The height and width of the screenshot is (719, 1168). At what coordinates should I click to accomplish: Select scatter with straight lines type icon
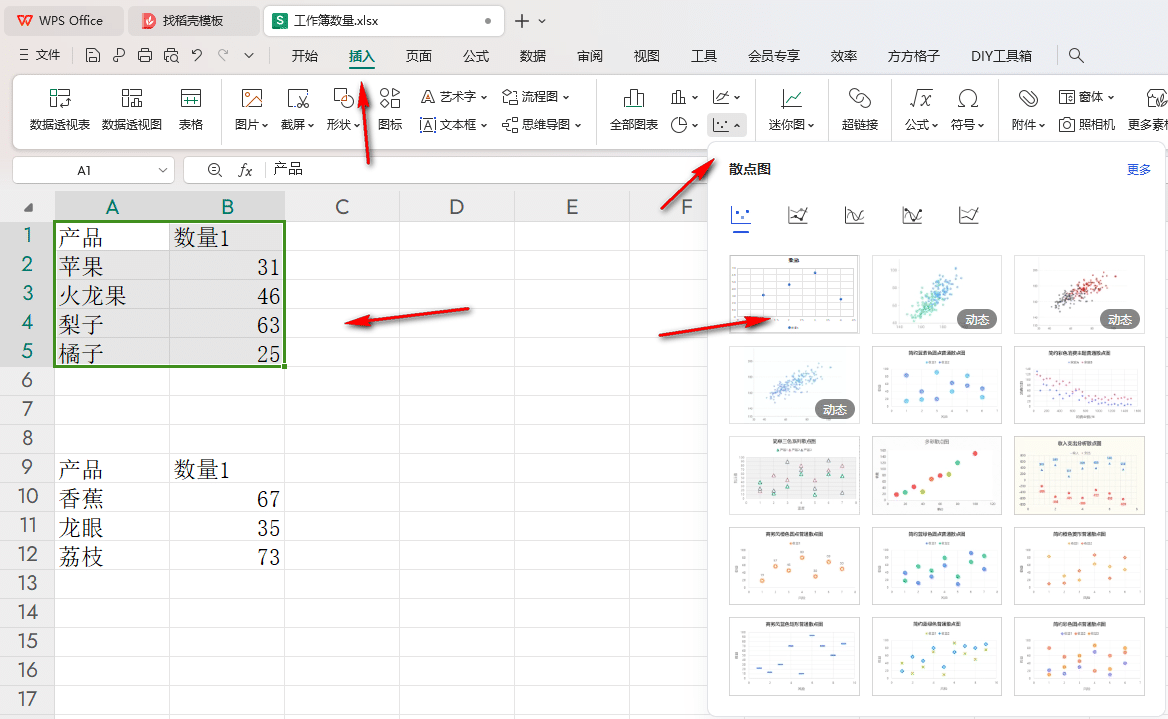point(968,215)
